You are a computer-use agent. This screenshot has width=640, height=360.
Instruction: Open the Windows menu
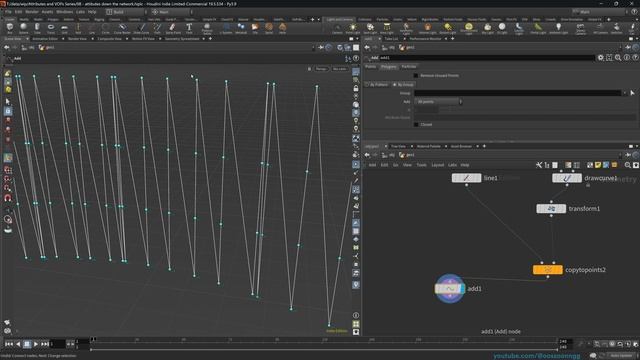64,12
